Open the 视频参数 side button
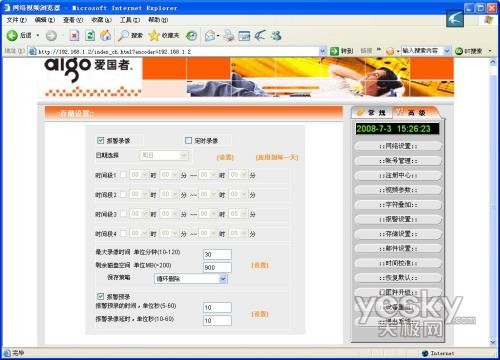This screenshot has height=360, width=500. pos(398,190)
